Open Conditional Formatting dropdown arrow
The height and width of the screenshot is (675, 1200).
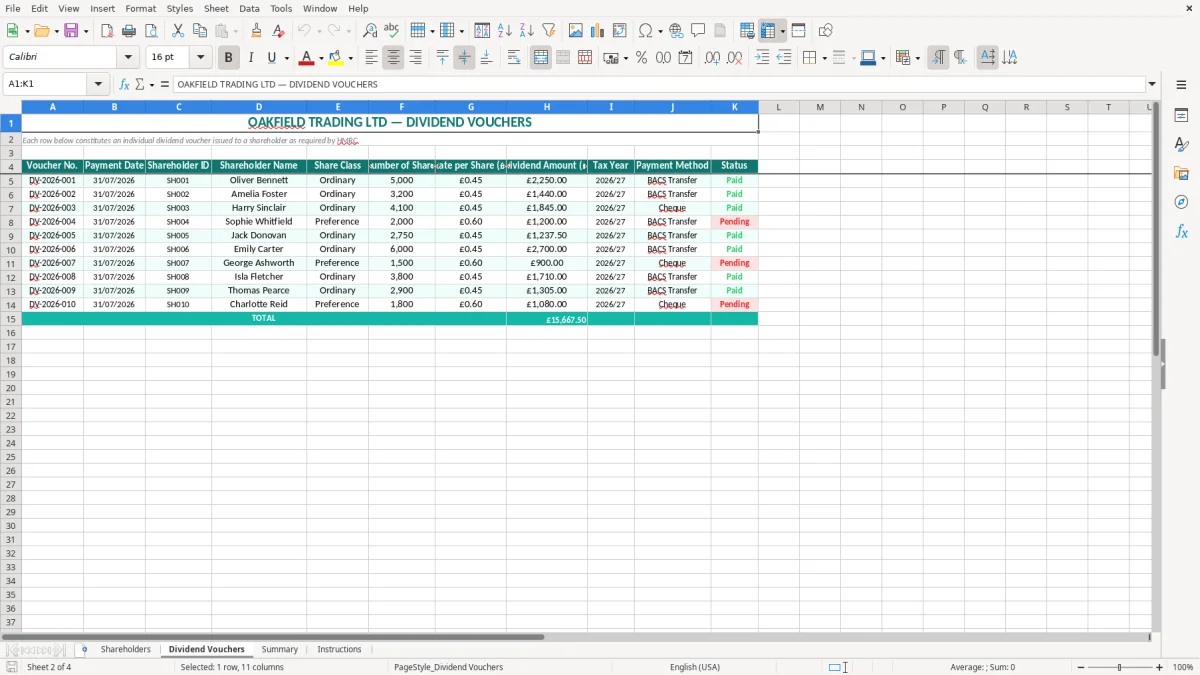coord(917,59)
